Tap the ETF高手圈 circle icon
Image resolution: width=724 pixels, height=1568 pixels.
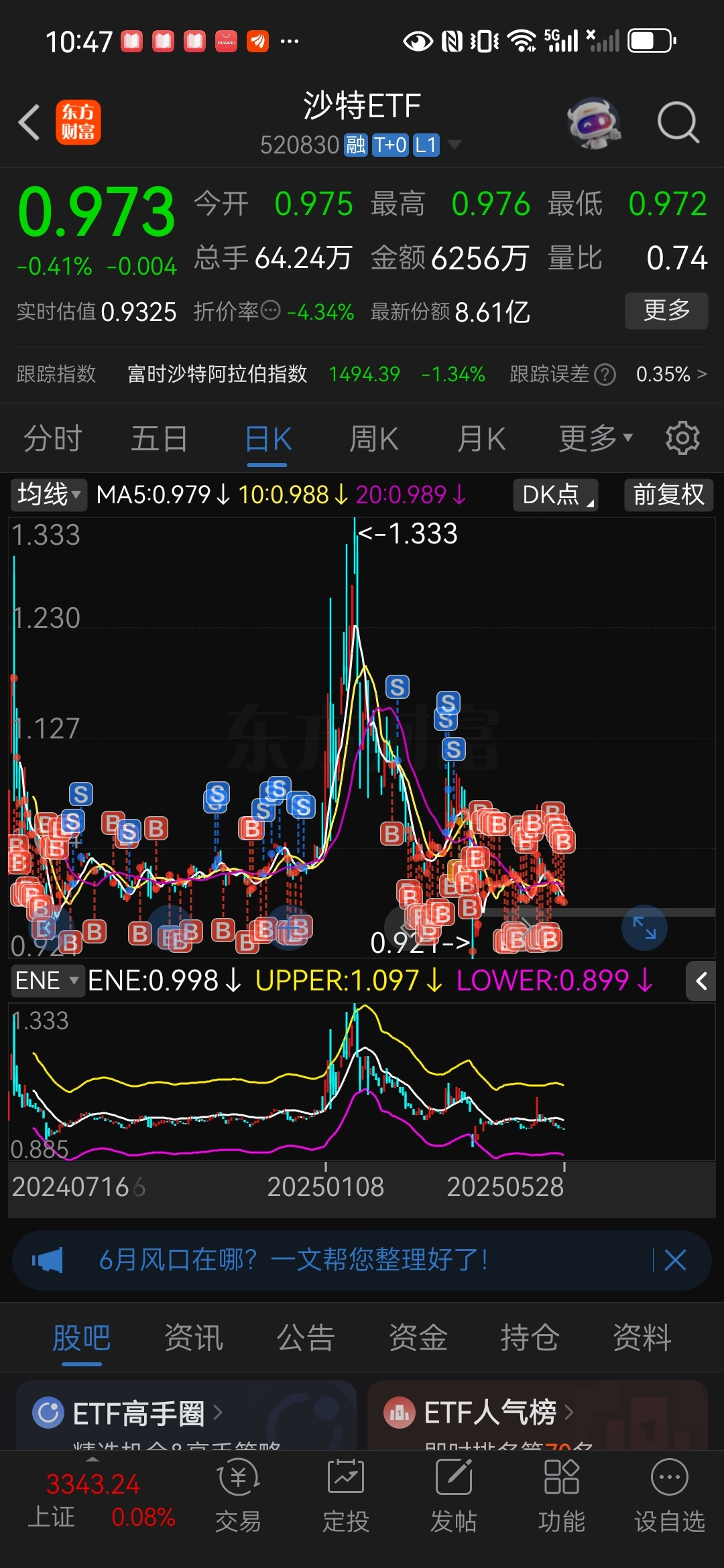tap(48, 1413)
